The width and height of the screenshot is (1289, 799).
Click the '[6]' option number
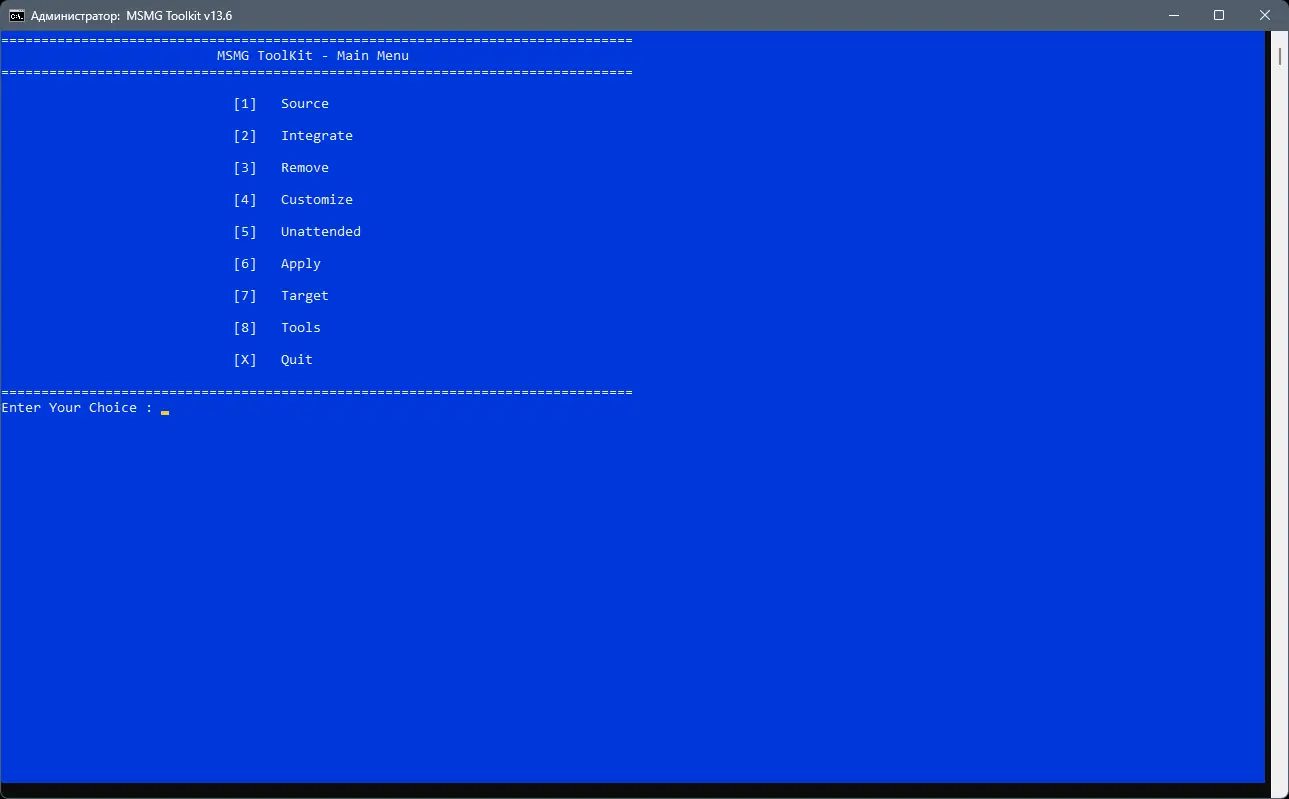245,264
